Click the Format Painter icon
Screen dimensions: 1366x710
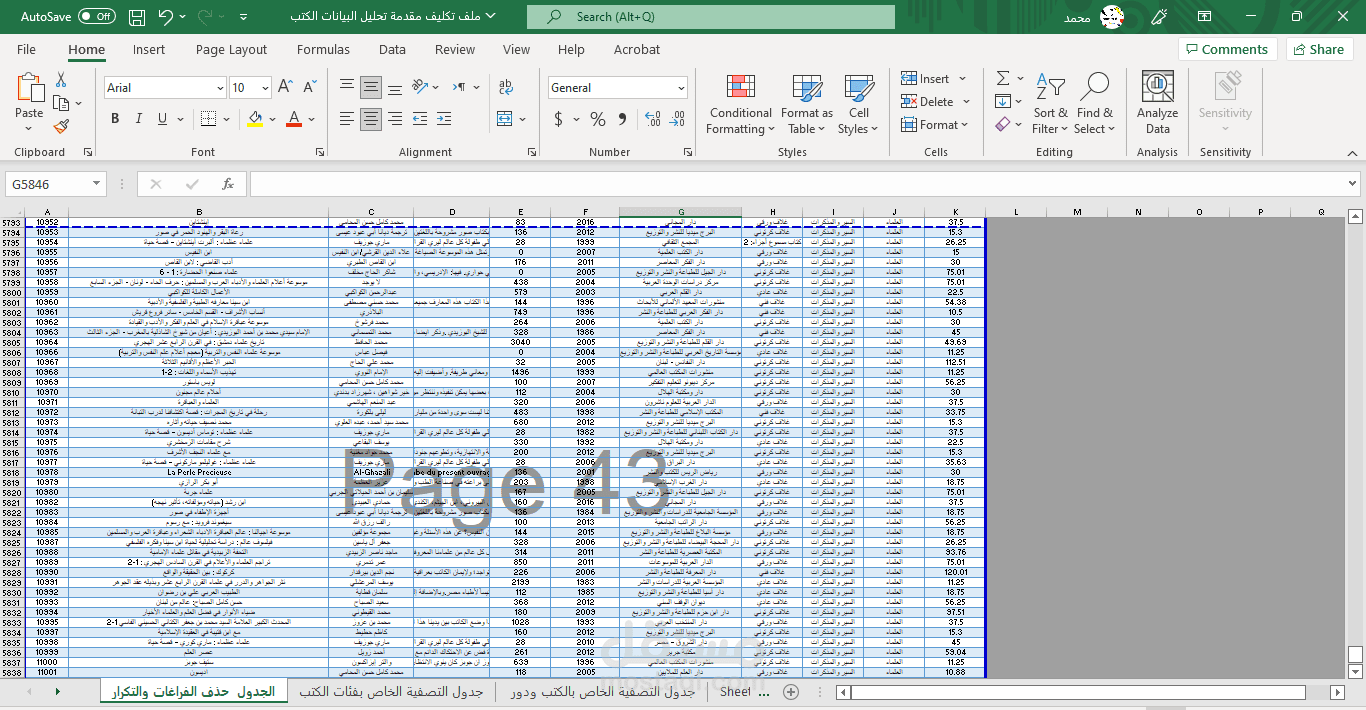(60, 125)
